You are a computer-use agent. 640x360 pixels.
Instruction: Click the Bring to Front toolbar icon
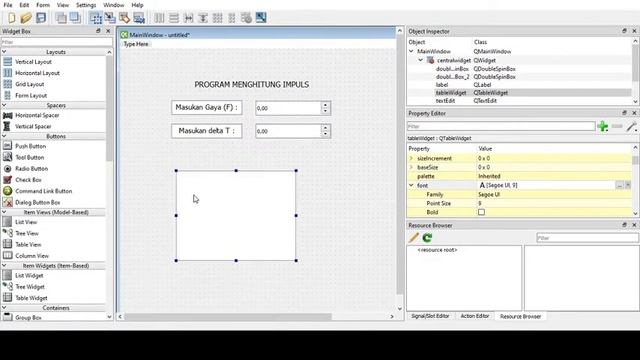pos(75,18)
